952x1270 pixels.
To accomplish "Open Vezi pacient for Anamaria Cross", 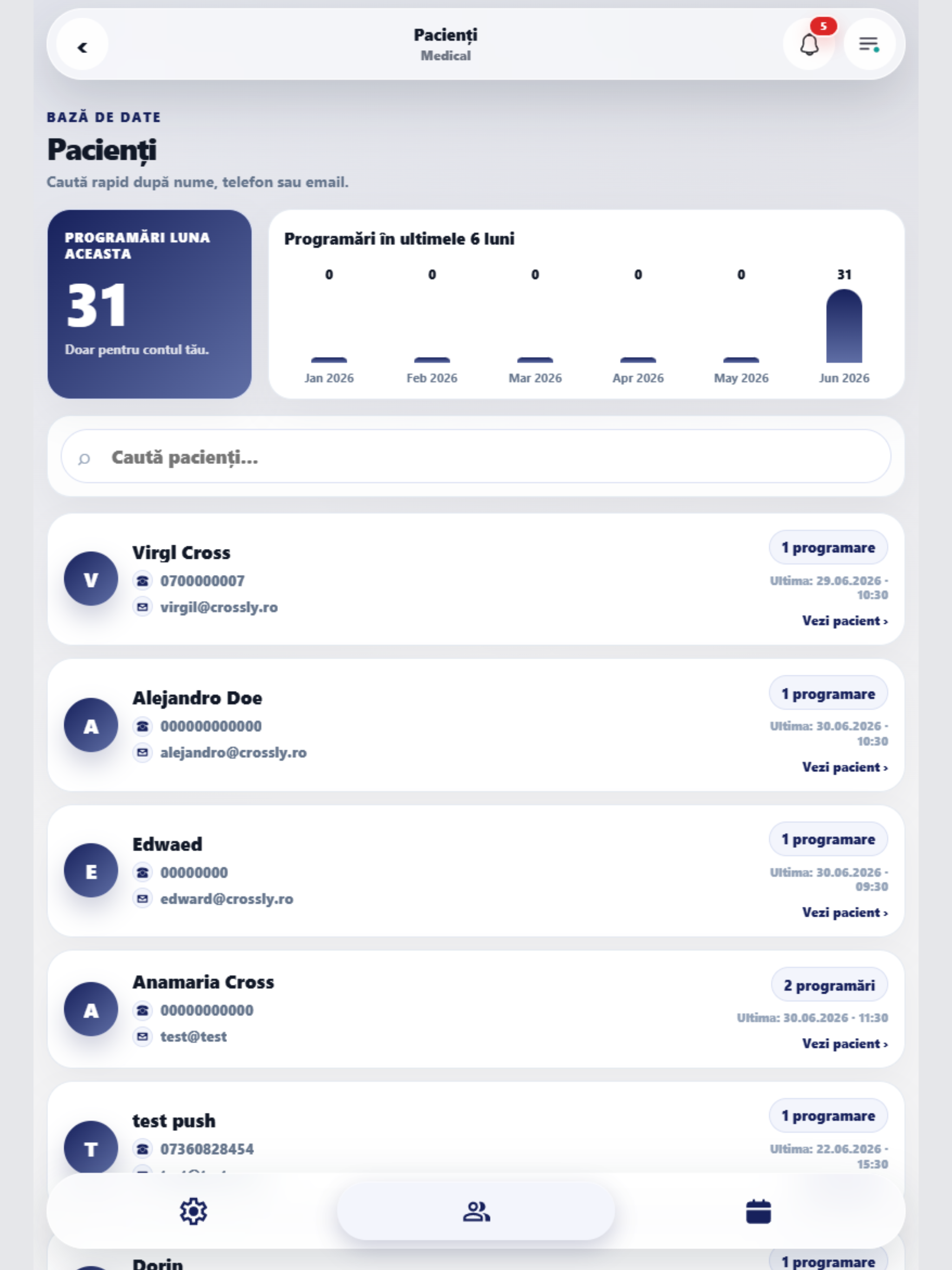I will [x=845, y=1043].
